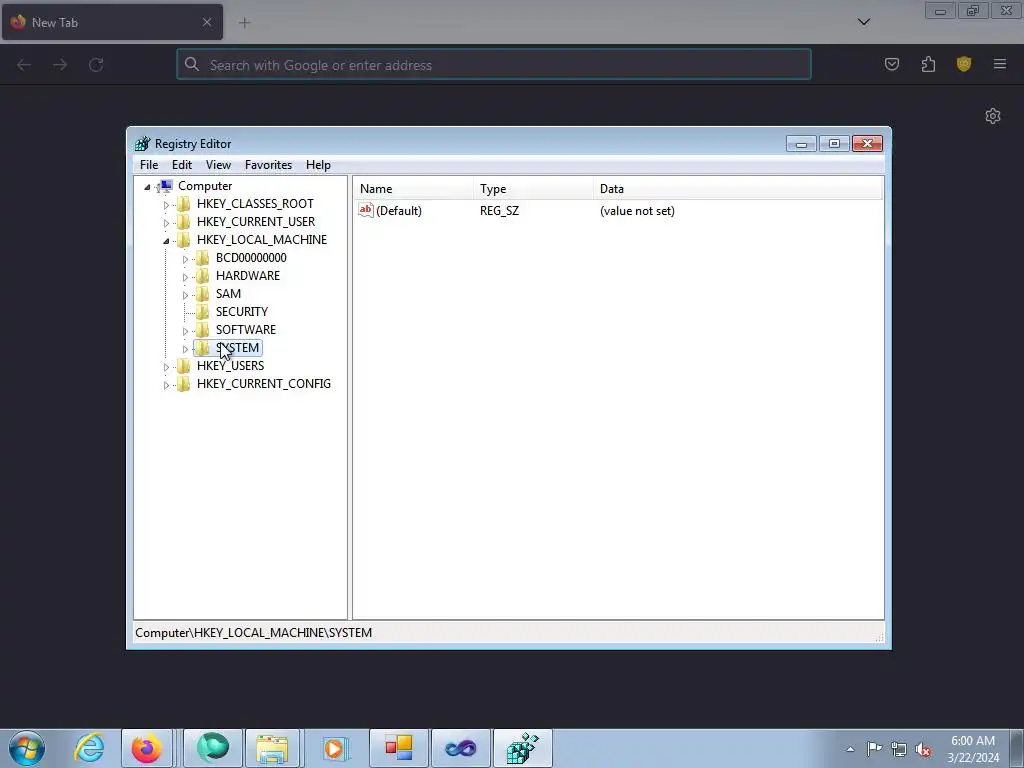The height and width of the screenshot is (768, 1024).
Task: Click the Firefox reload button
Action: tap(96, 65)
